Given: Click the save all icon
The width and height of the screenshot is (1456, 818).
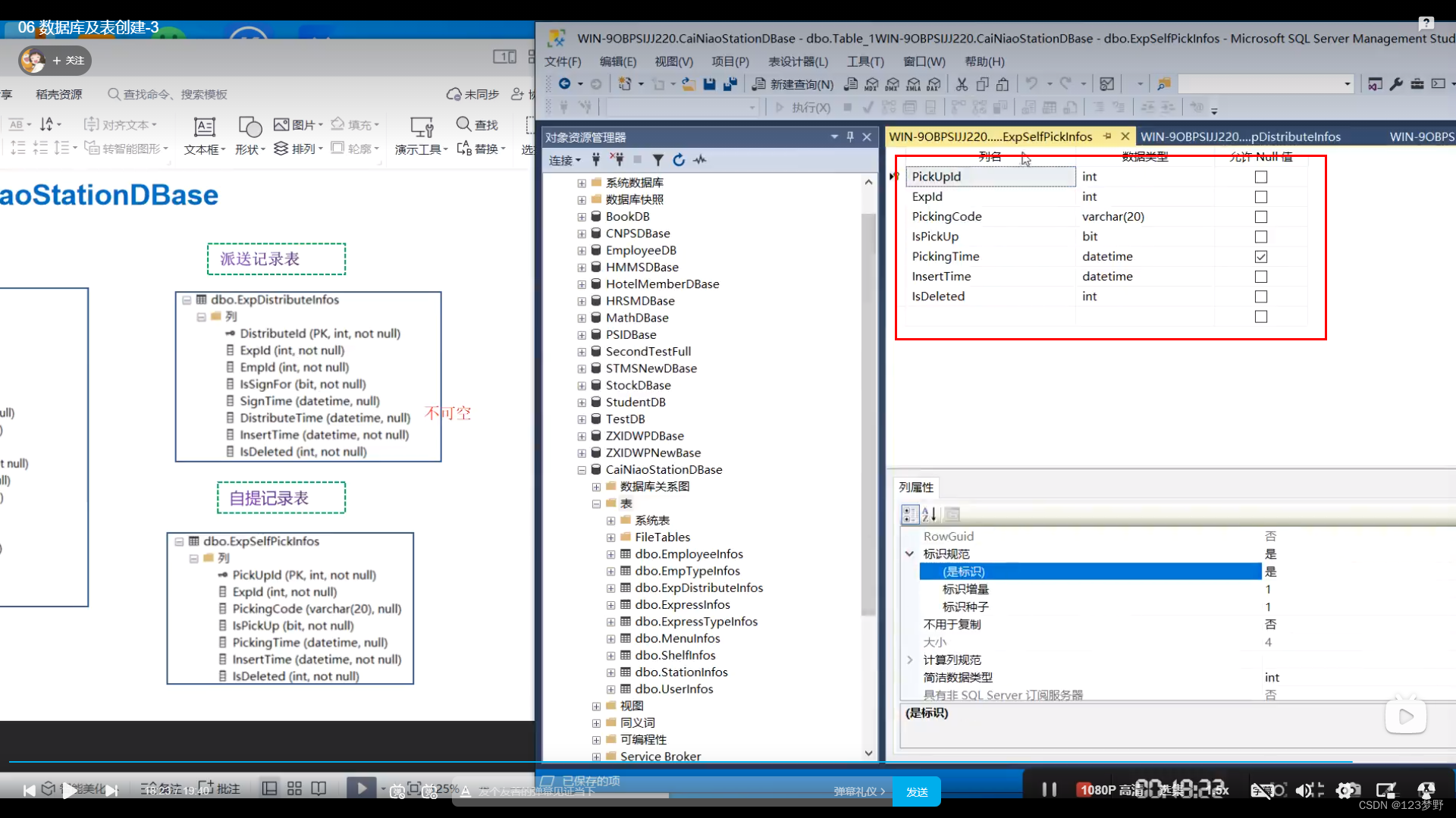Looking at the screenshot, I should (730, 83).
